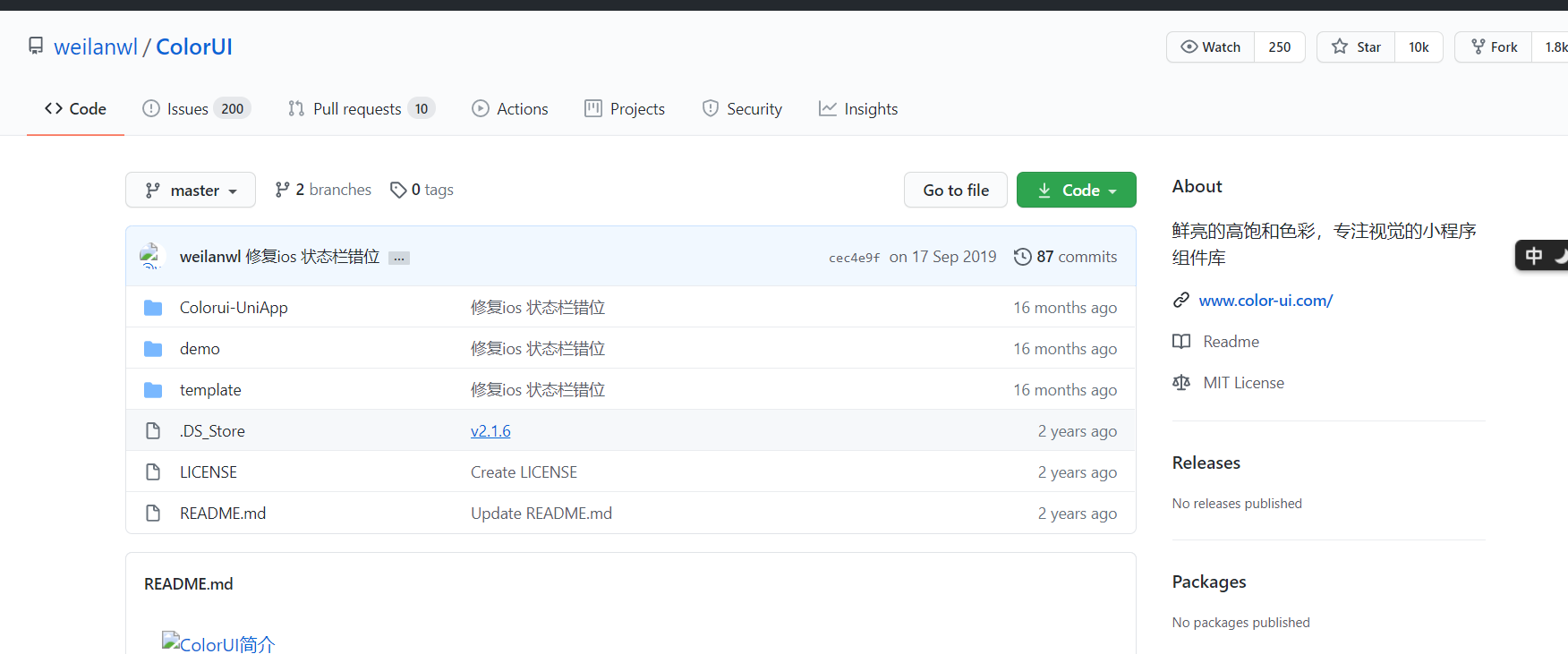Open the ColorUI repository name link
Image resolution: width=1568 pixels, height=654 pixels.
pyautogui.click(x=194, y=47)
